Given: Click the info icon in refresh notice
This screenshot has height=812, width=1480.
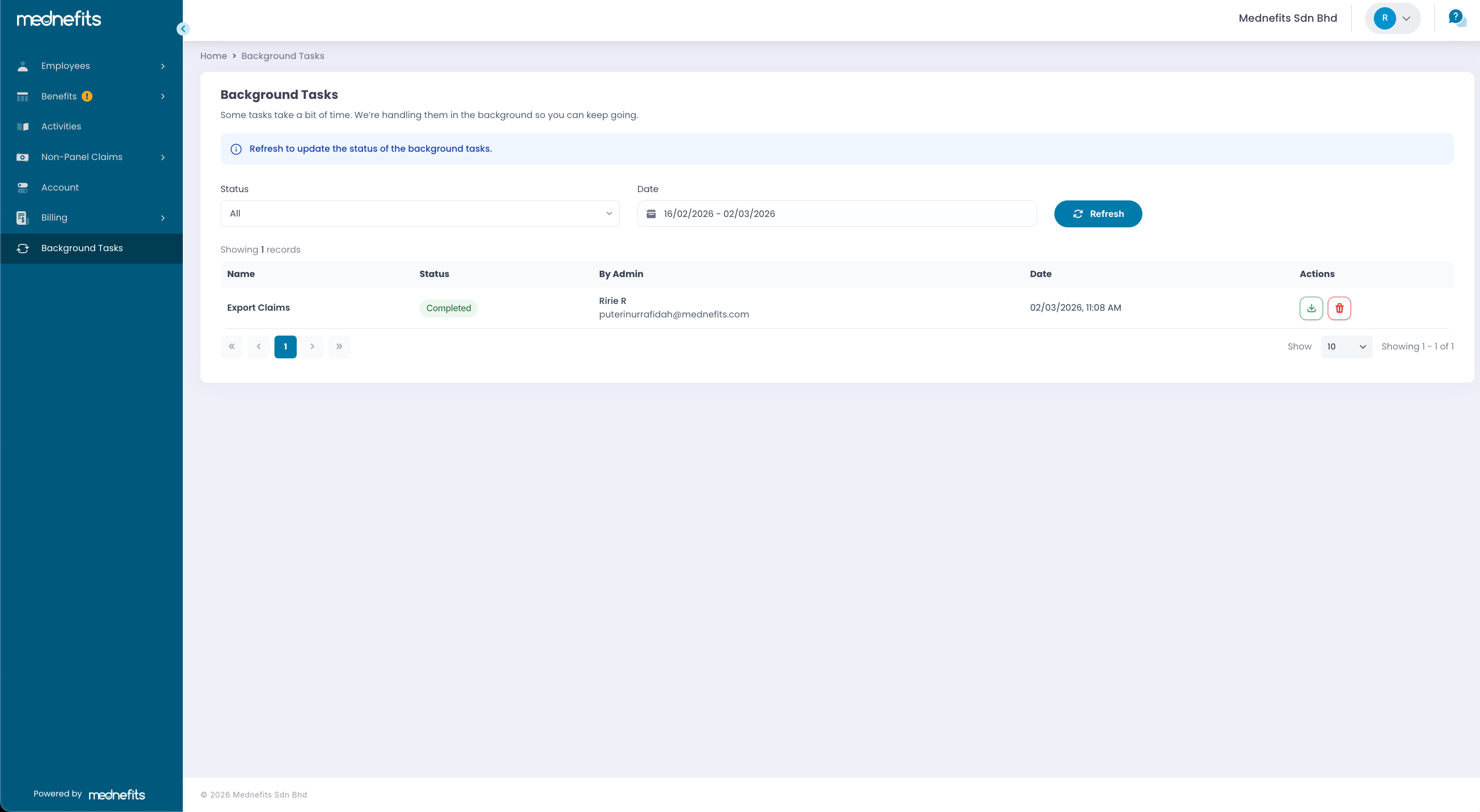Looking at the screenshot, I should 236,150.
